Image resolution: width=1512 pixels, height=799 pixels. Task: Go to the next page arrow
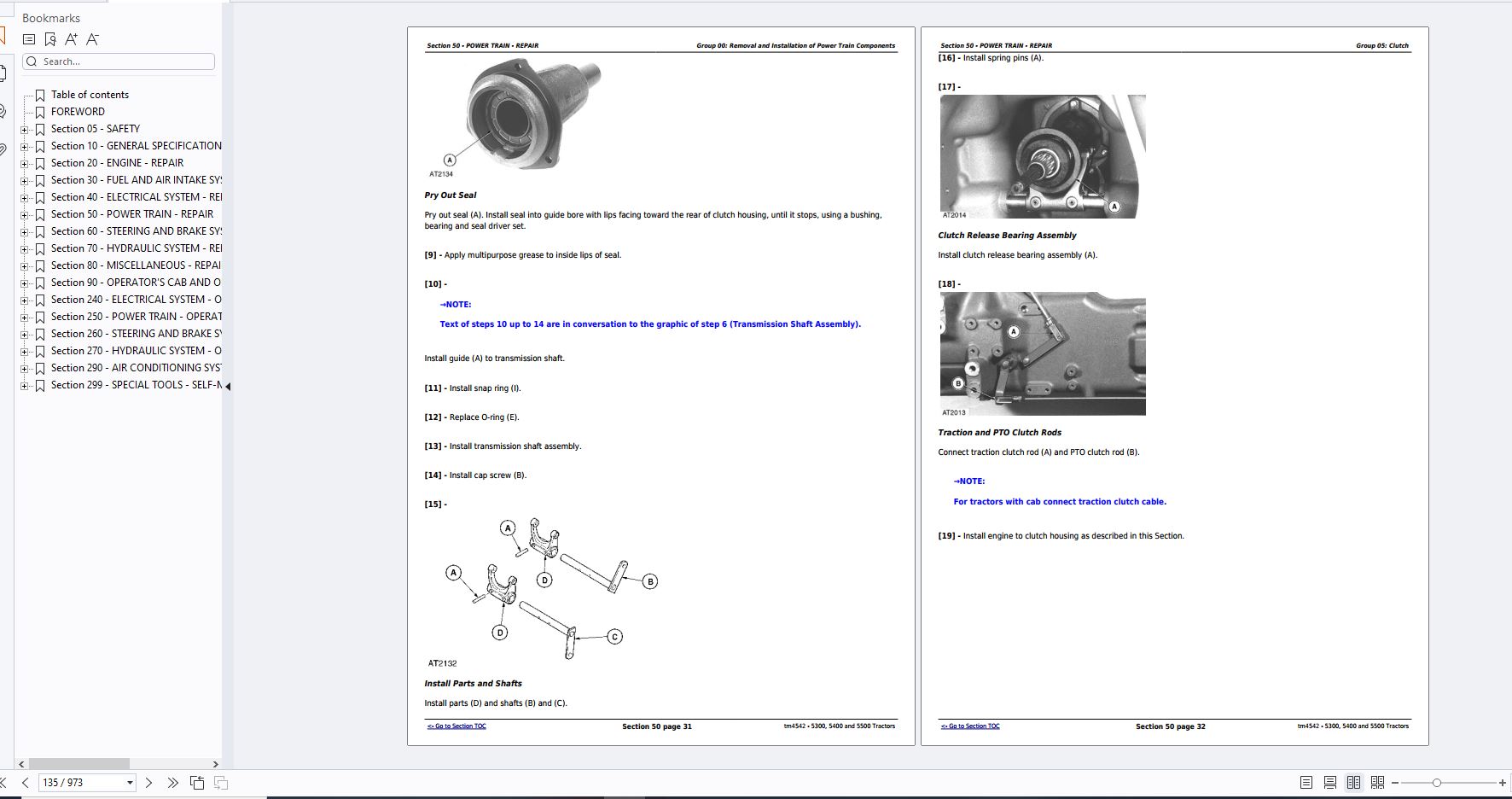coord(149,783)
